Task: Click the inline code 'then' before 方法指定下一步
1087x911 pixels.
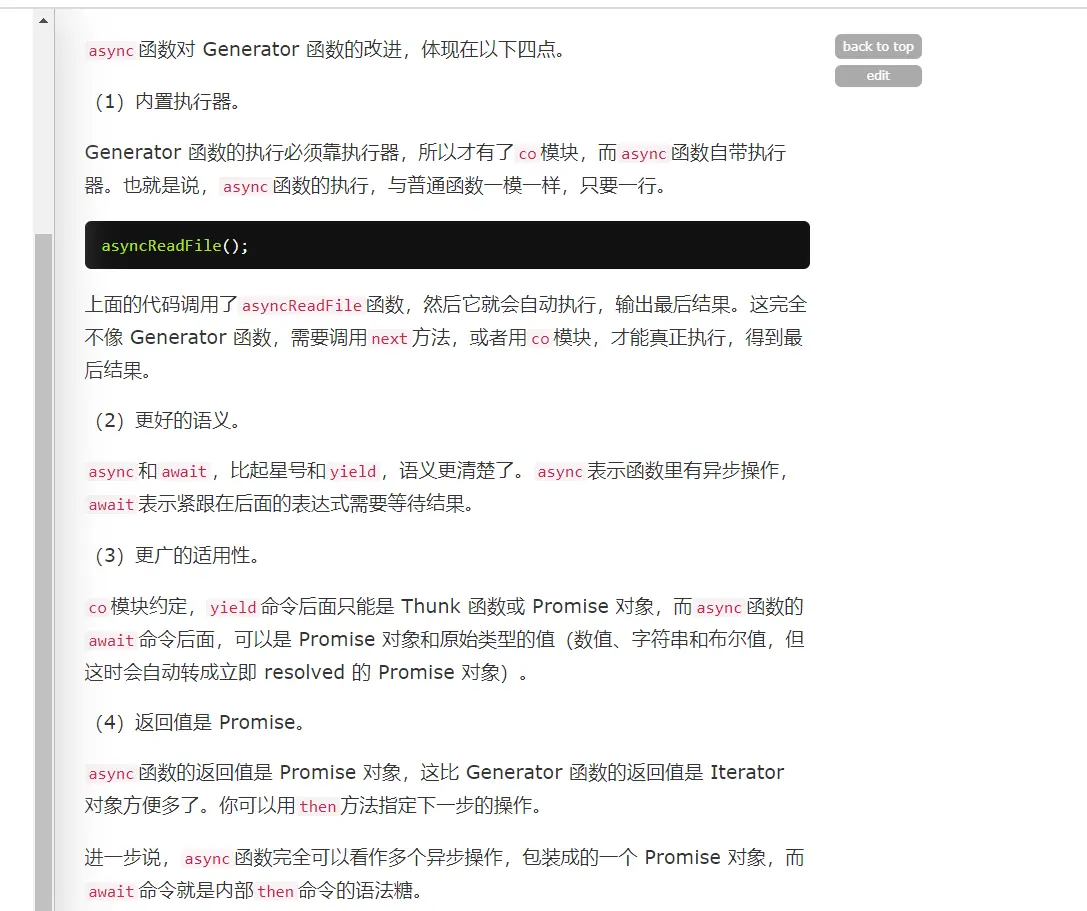Action: click(318, 806)
